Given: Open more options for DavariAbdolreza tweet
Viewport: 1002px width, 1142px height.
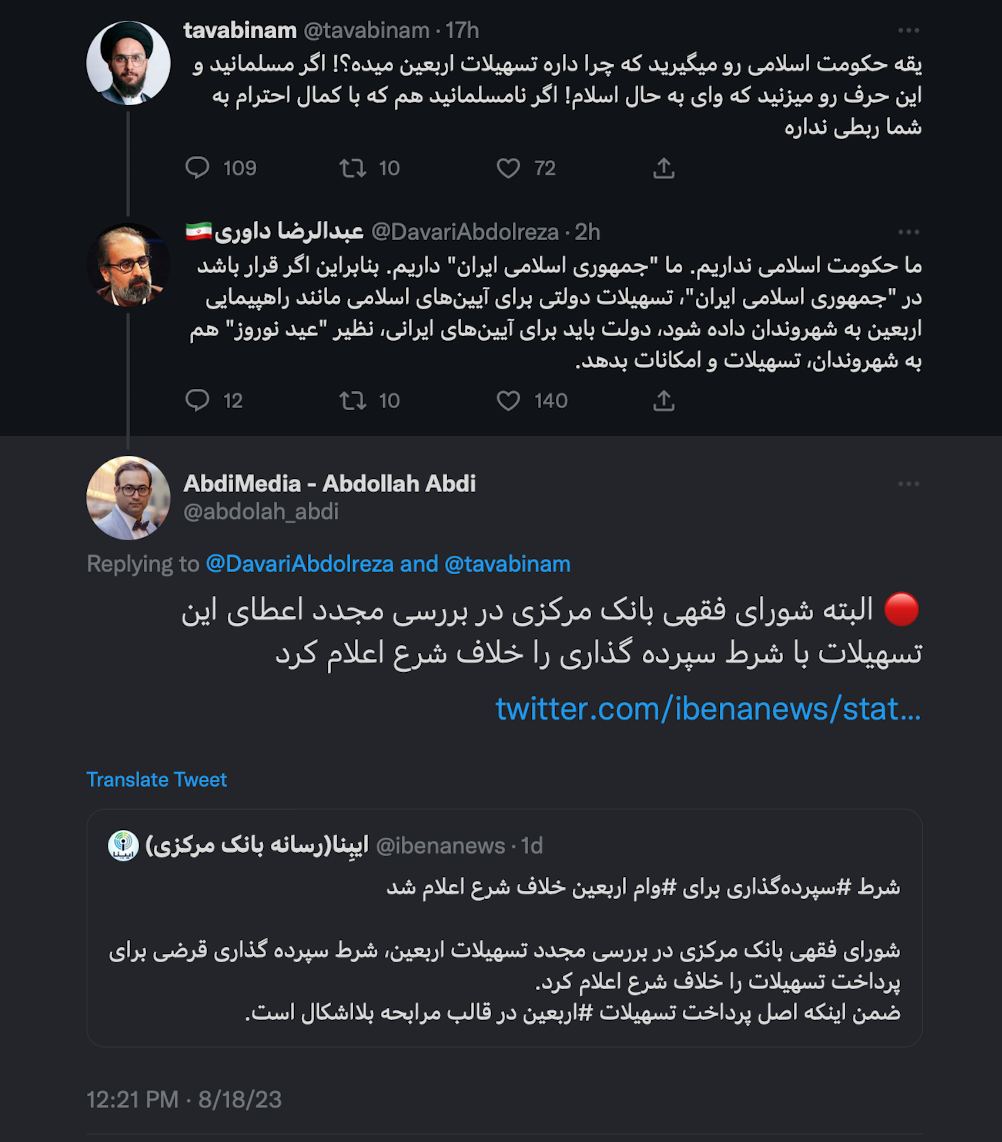Looking at the screenshot, I should 908,232.
